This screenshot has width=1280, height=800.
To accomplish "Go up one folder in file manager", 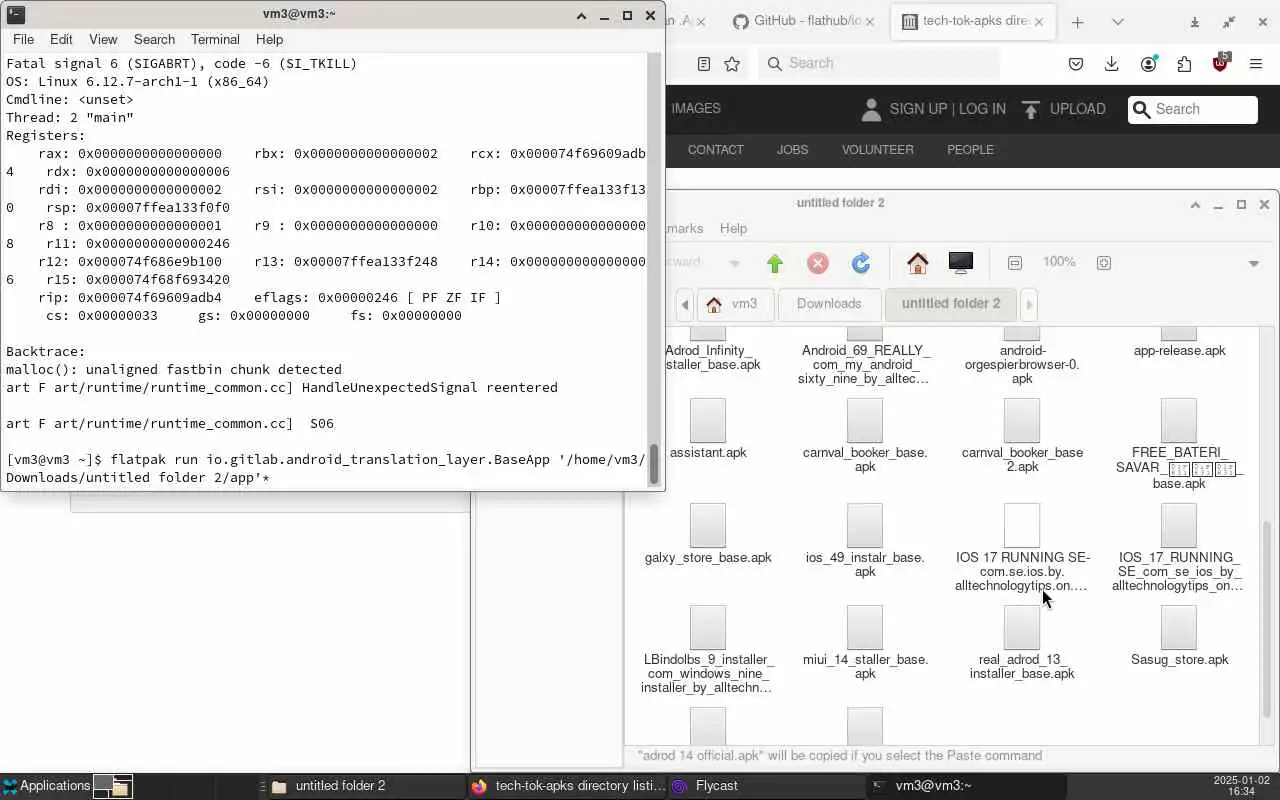I will click(x=775, y=263).
